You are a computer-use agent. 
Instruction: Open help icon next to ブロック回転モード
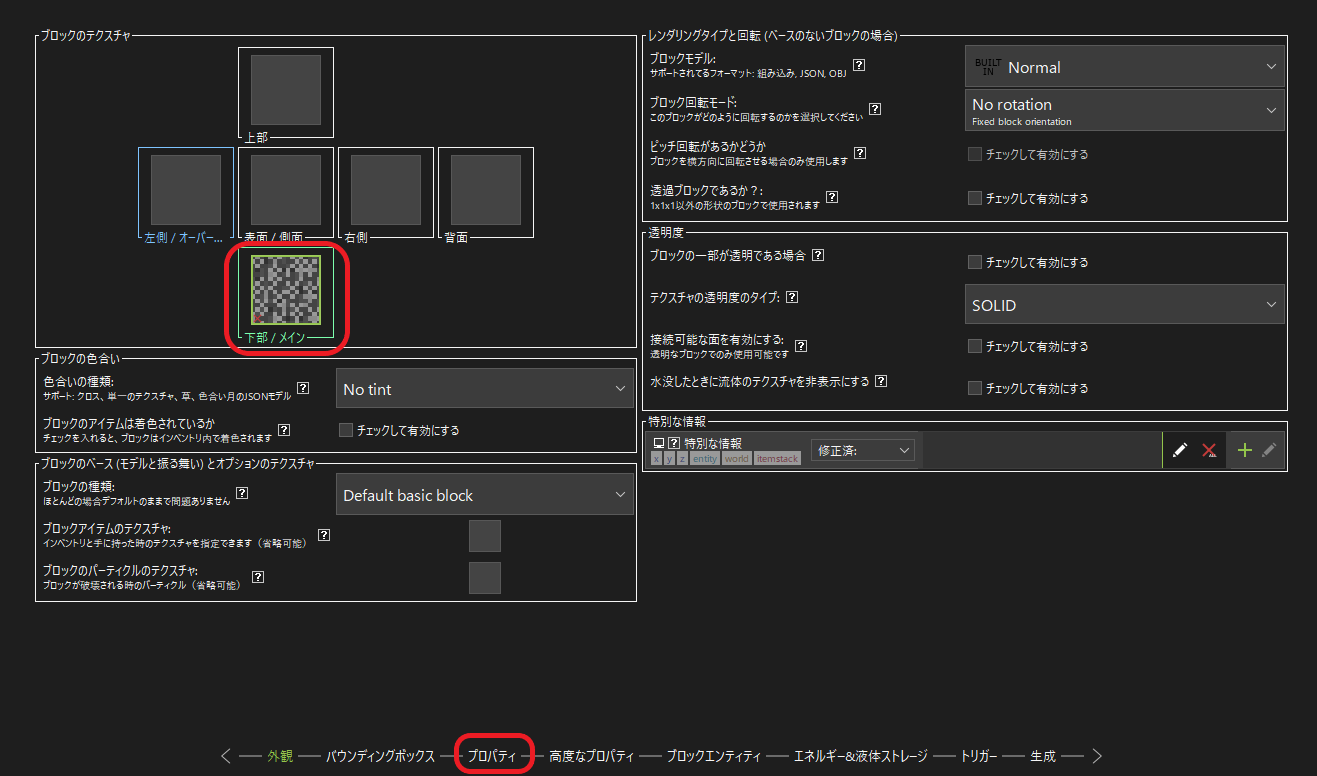coord(875,109)
